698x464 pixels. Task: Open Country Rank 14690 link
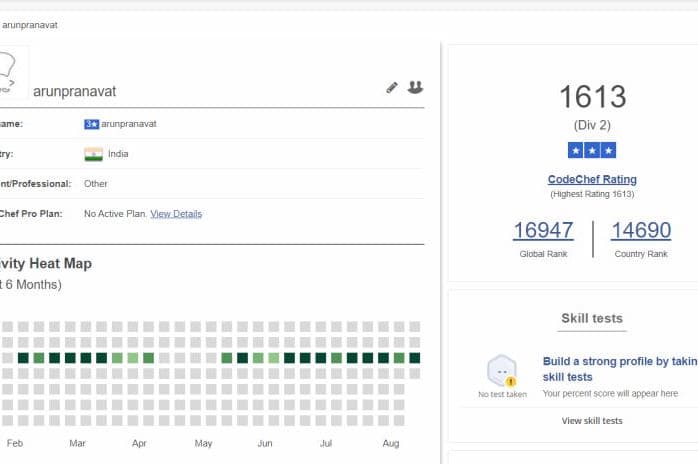point(641,230)
